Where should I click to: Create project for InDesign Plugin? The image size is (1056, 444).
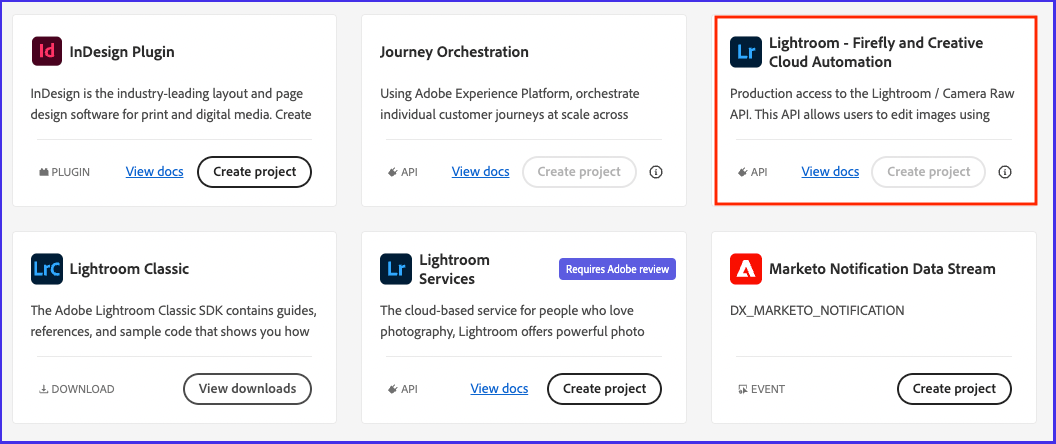(255, 172)
